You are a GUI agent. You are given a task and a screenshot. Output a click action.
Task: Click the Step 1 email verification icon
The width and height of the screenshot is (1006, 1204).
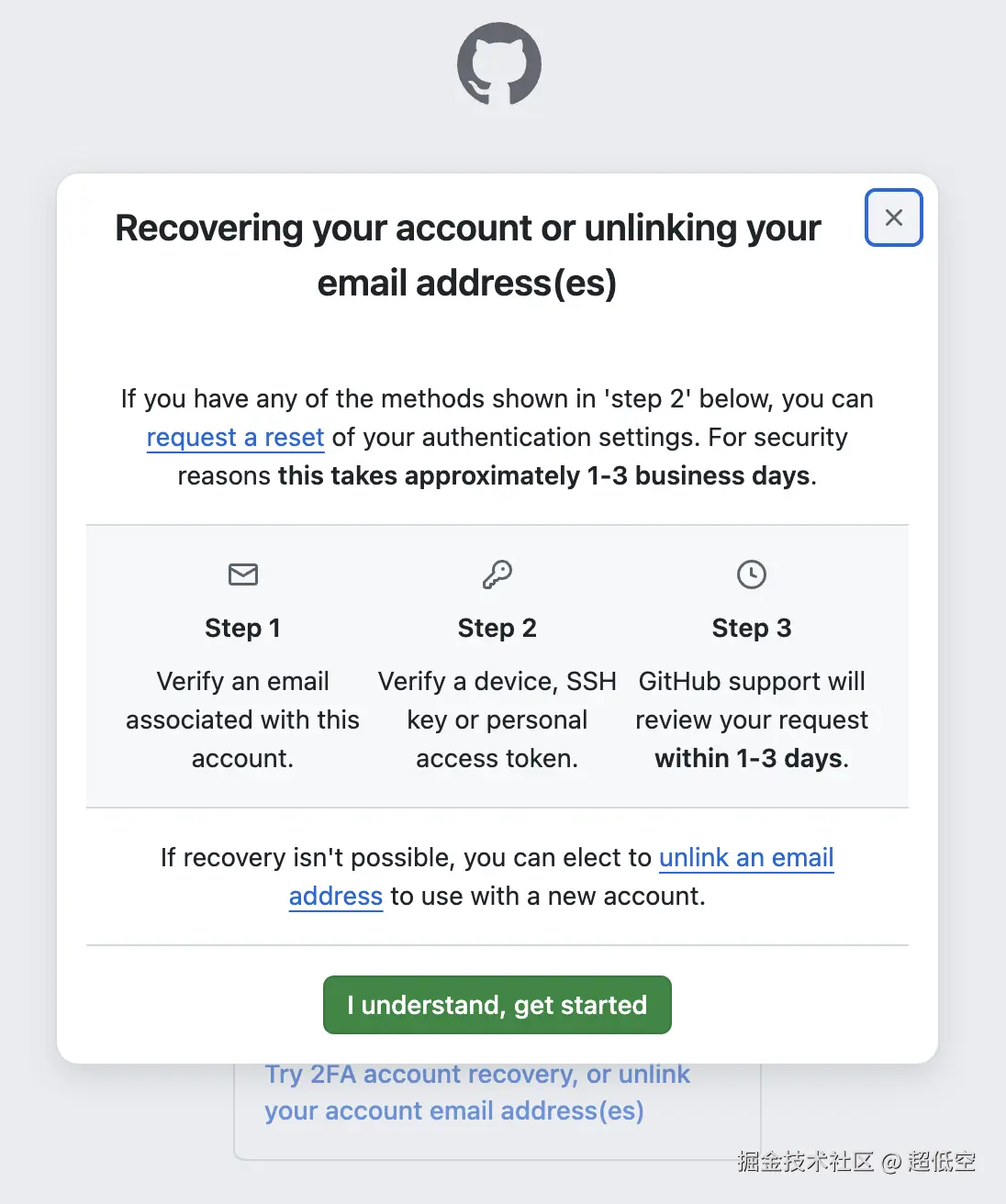pos(242,575)
